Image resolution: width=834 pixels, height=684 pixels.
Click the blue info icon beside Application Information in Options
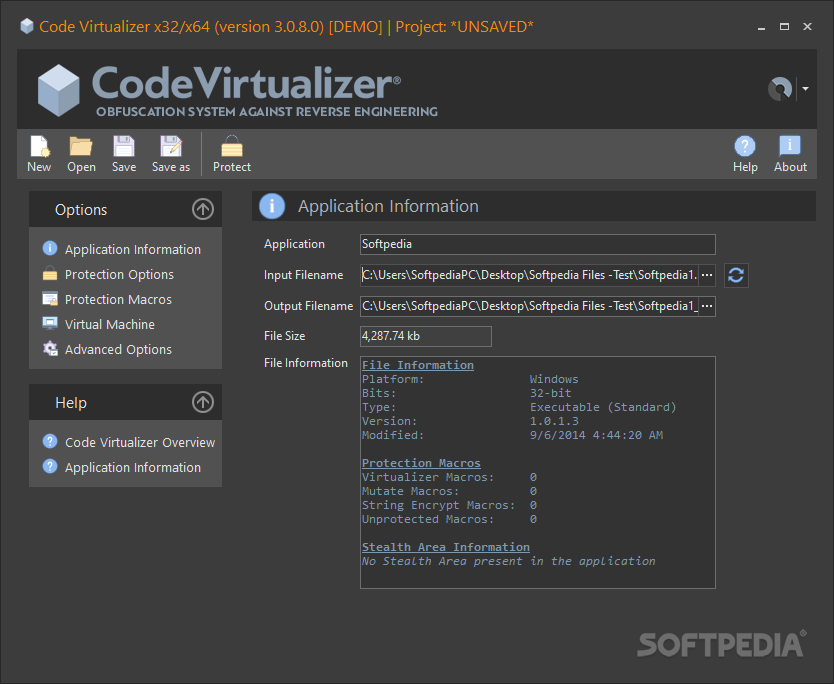point(50,248)
